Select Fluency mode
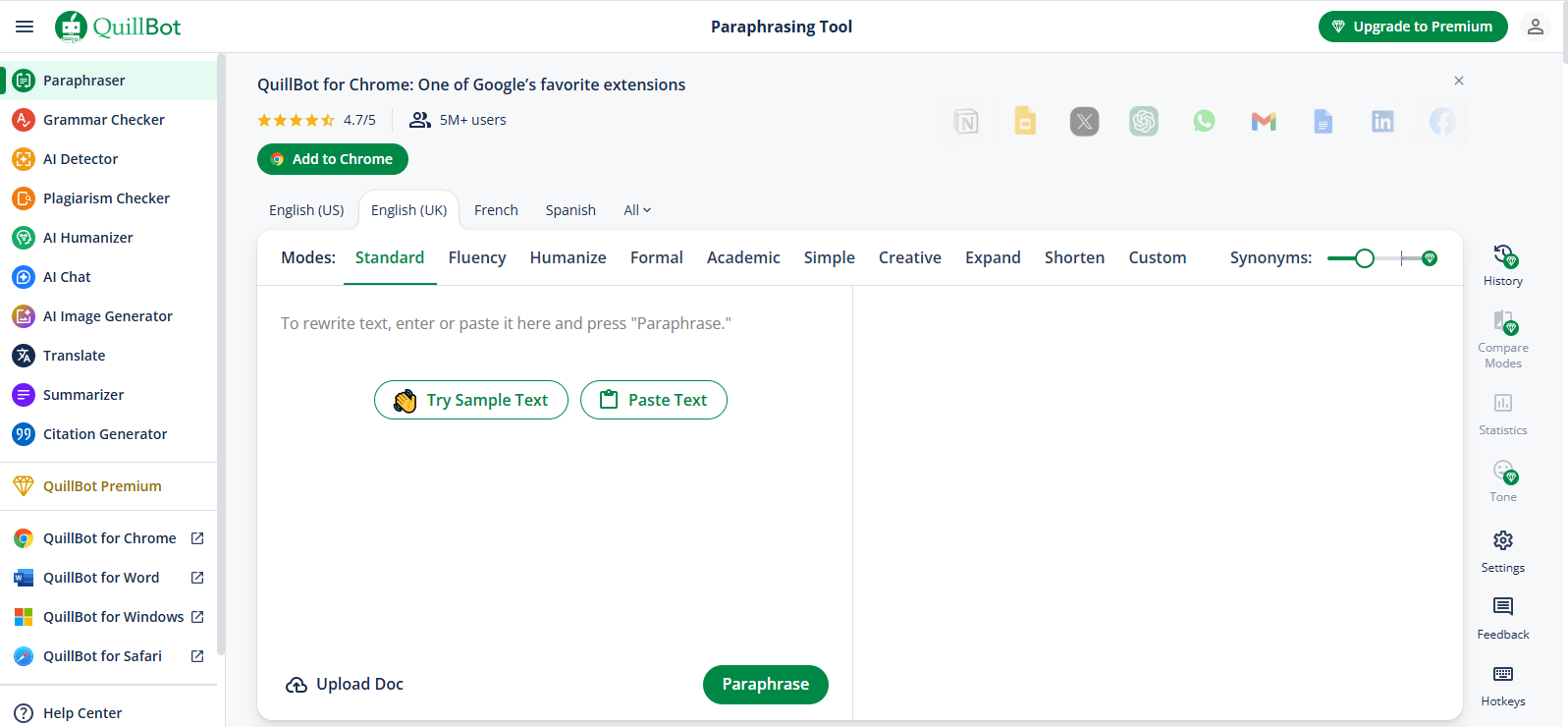 477,257
